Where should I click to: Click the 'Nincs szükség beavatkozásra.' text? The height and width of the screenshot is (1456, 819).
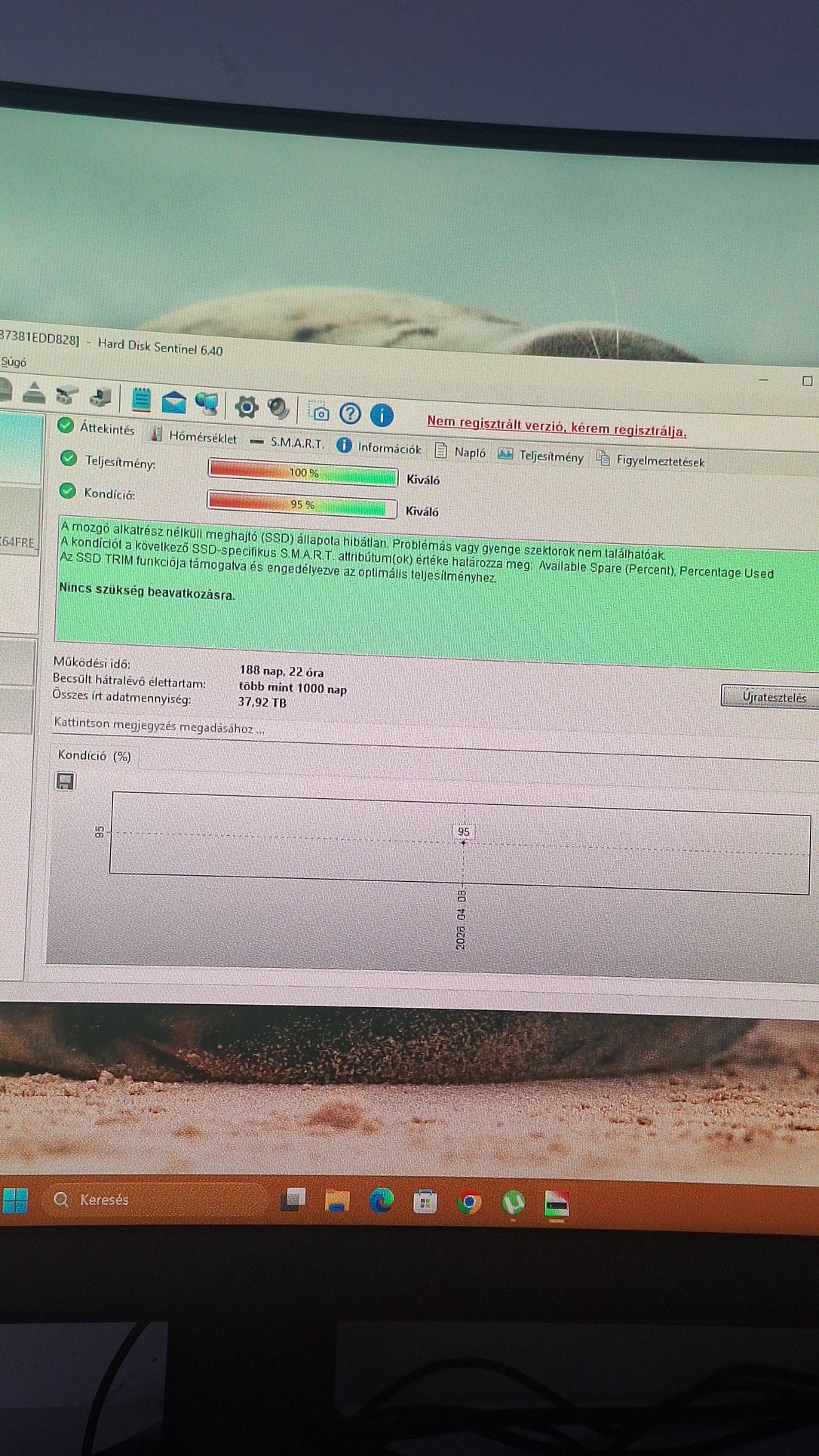coord(147,591)
